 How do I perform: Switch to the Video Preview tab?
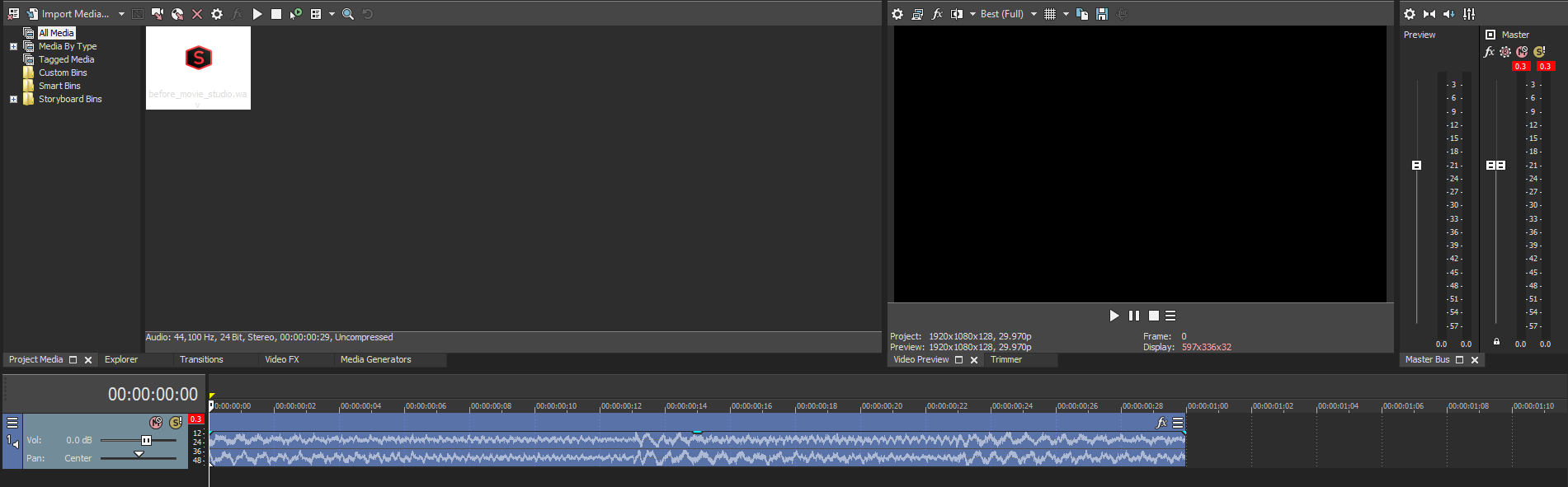pos(921,359)
